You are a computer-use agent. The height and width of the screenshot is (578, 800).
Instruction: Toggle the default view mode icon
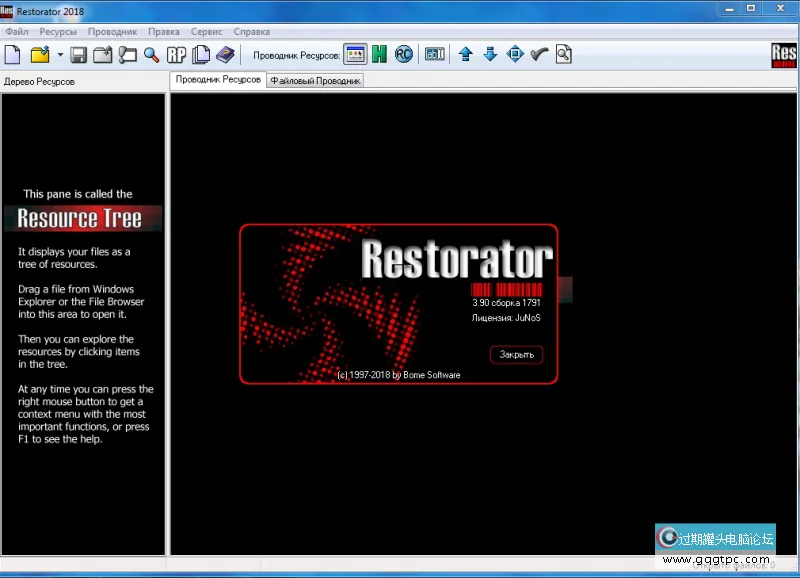pos(355,54)
